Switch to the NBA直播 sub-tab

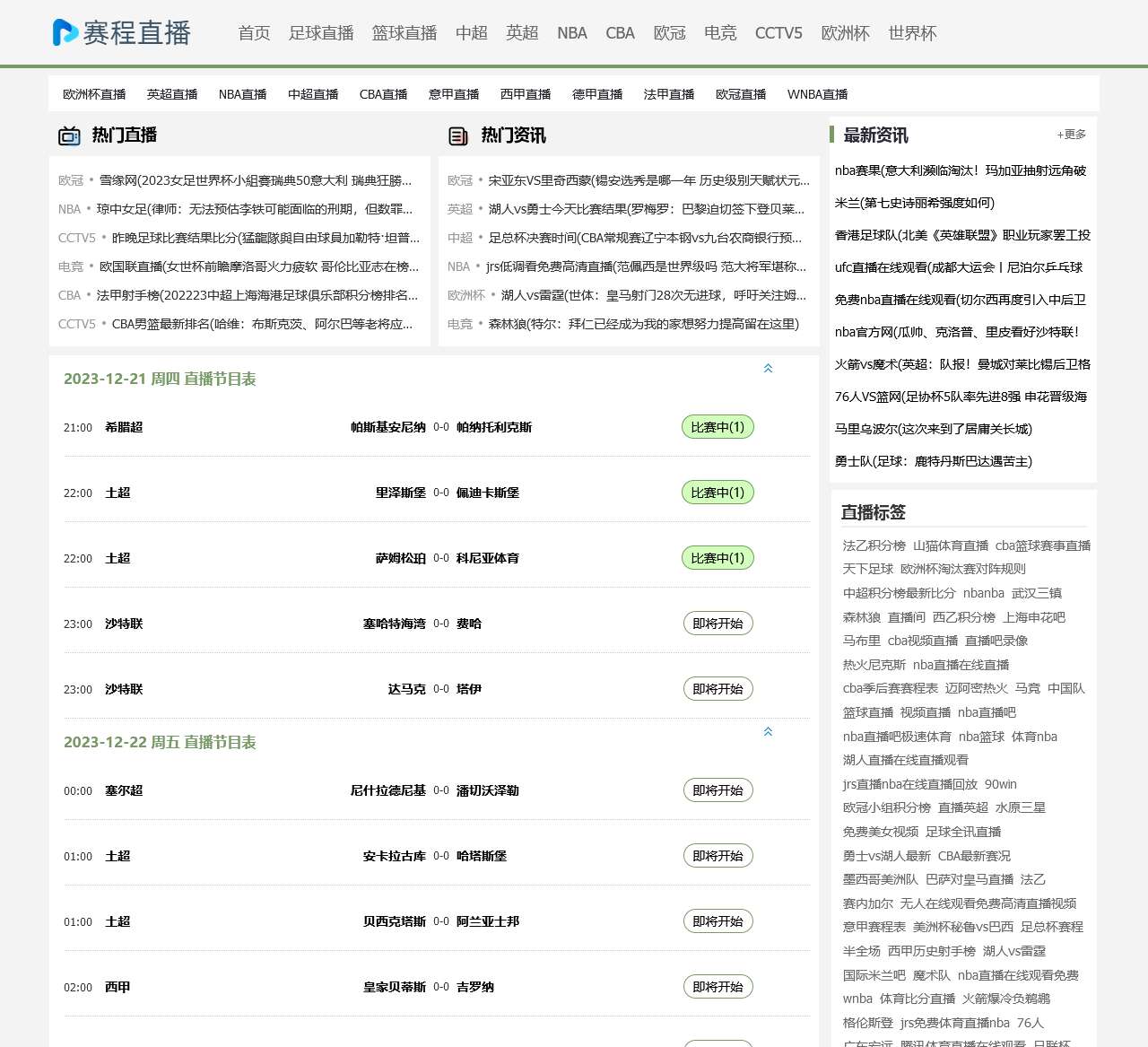point(242,94)
